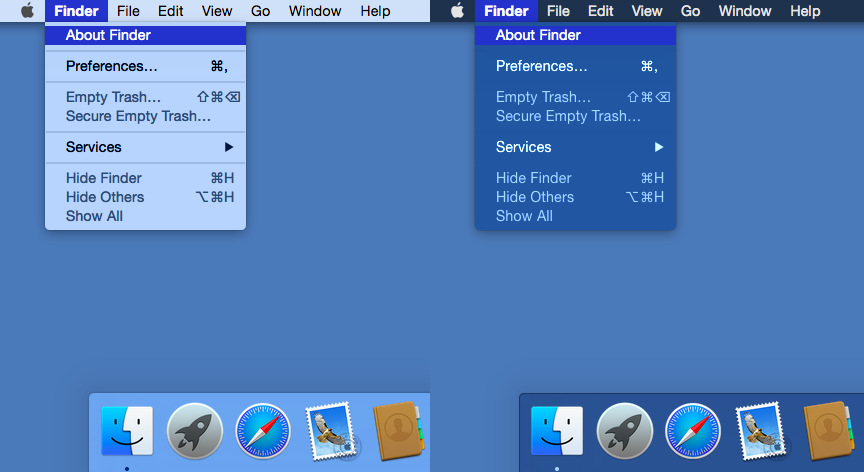Open Contacts book icon in the dark Dock

point(829,431)
